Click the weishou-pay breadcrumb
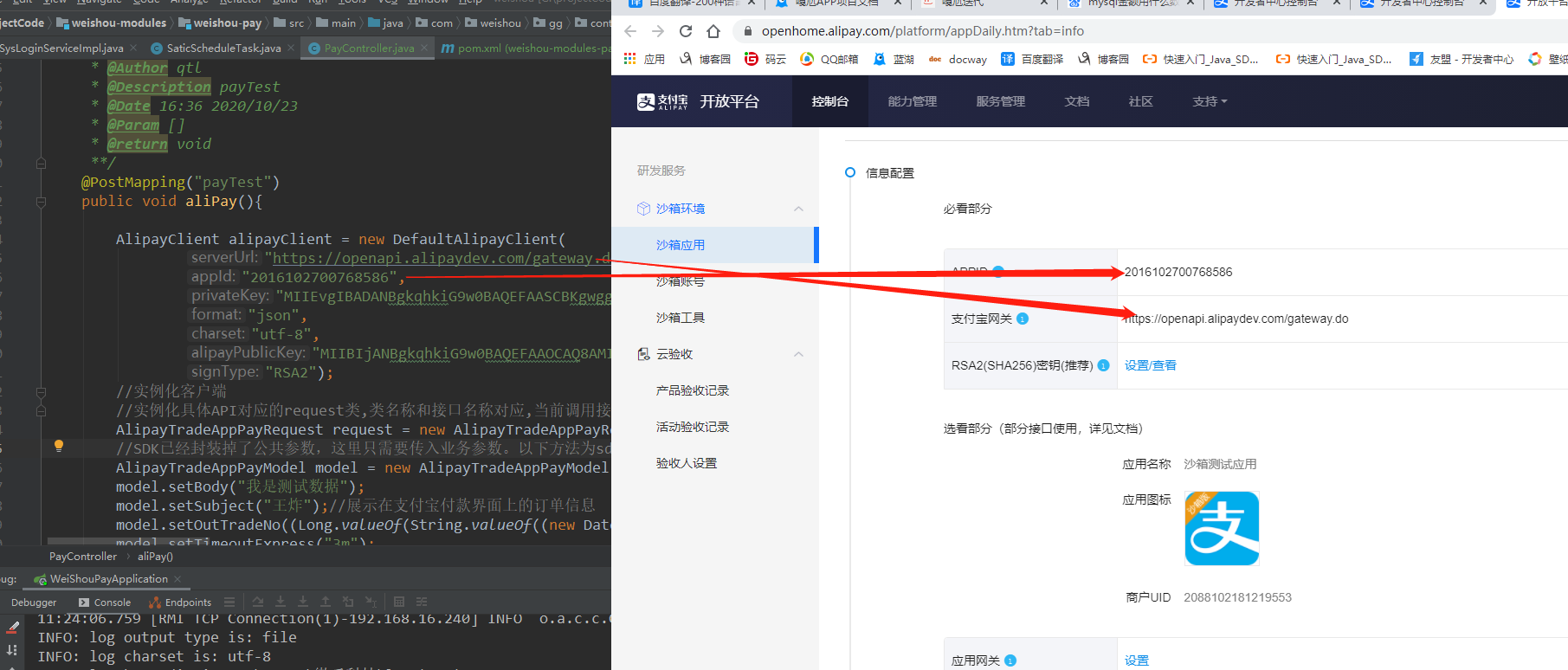This screenshot has width=1568, height=670. pyautogui.click(x=220, y=23)
